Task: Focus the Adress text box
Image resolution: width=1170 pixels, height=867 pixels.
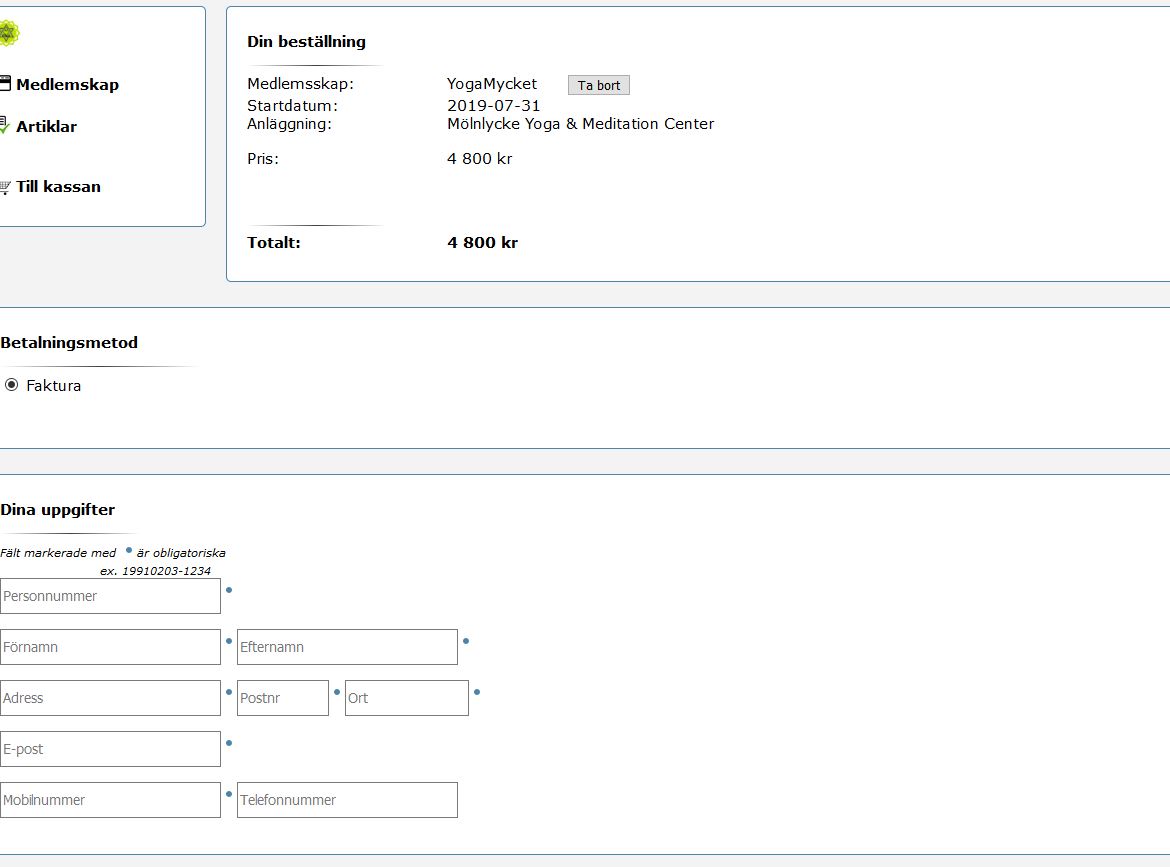Action: [x=110, y=698]
